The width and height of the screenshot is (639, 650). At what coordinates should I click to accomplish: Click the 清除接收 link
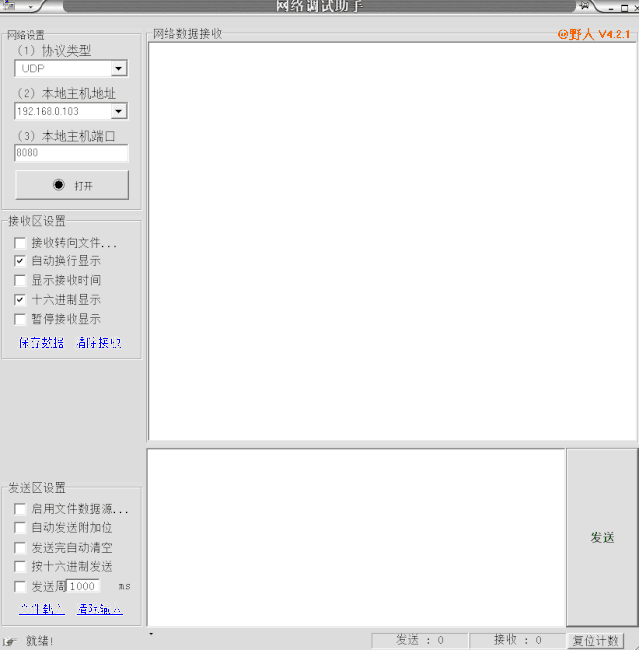coord(99,343)
